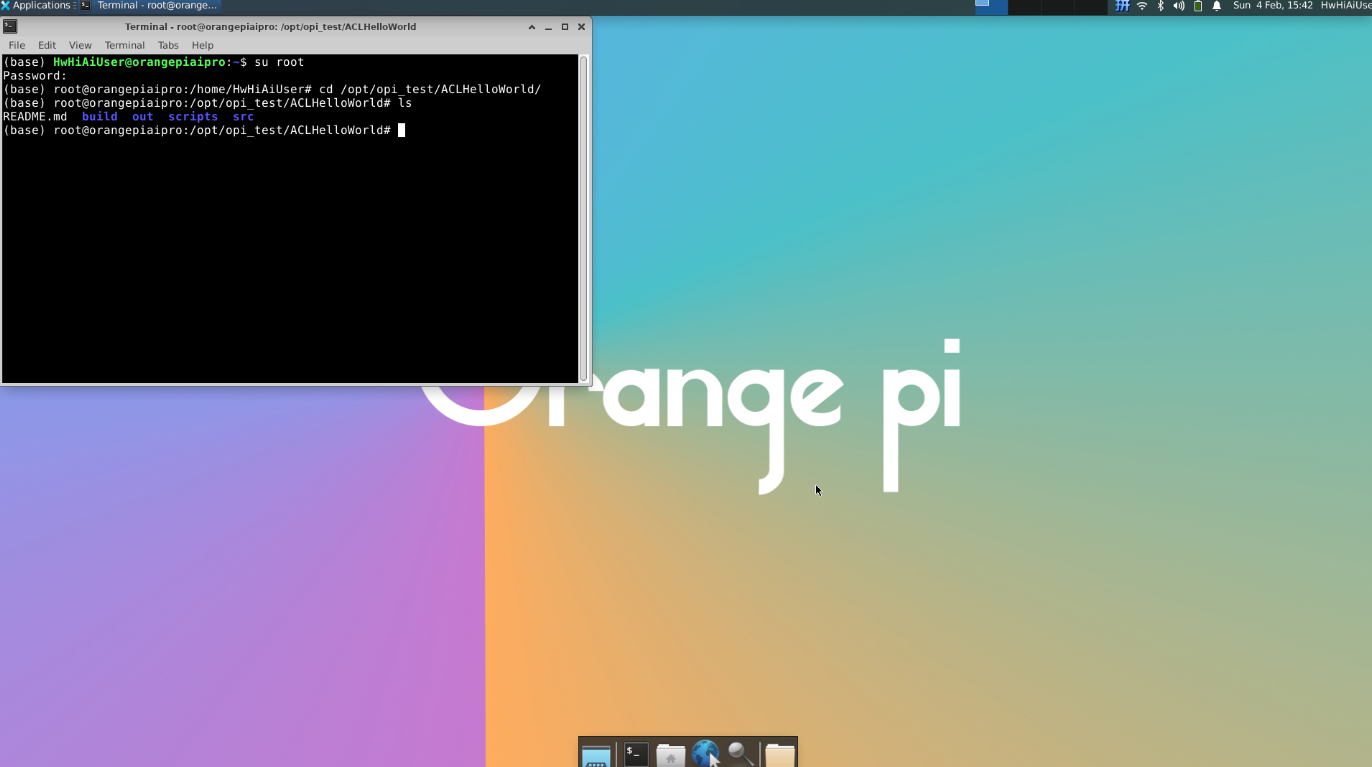Open the Applications menu in the top panel

36,6
